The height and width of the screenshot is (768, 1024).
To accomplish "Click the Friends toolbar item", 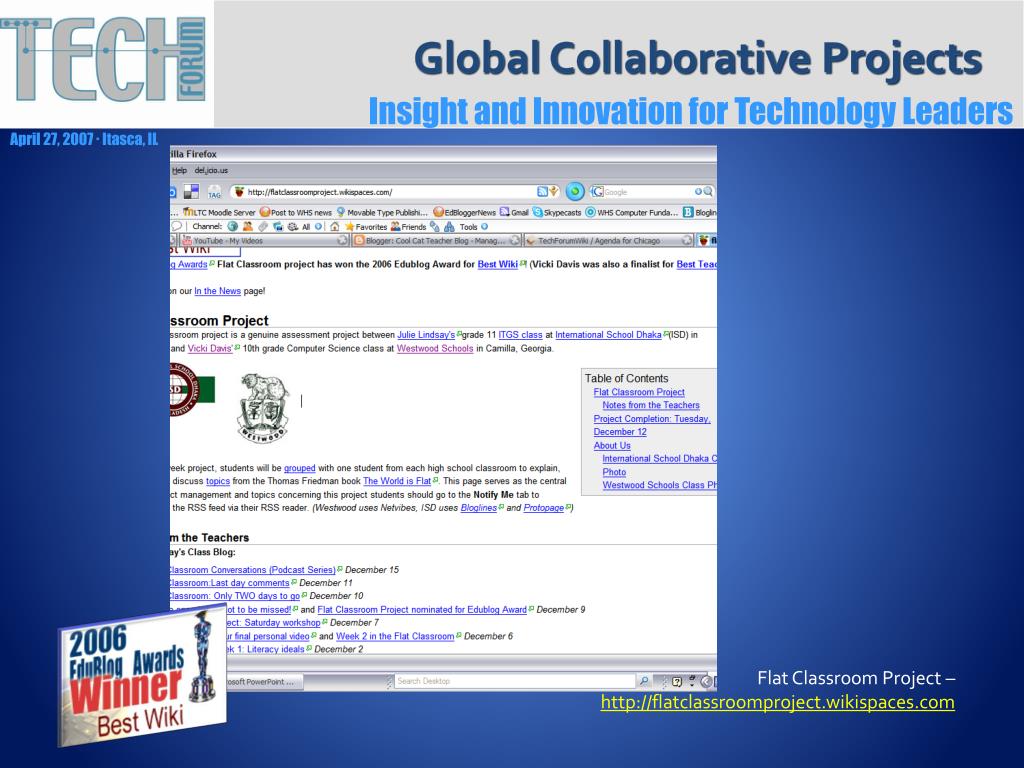I will click(x=408, y=227).
